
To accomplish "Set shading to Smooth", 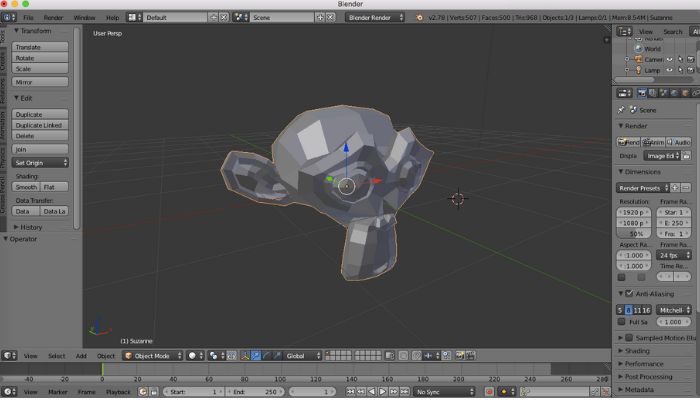I will tap(26, 187).
